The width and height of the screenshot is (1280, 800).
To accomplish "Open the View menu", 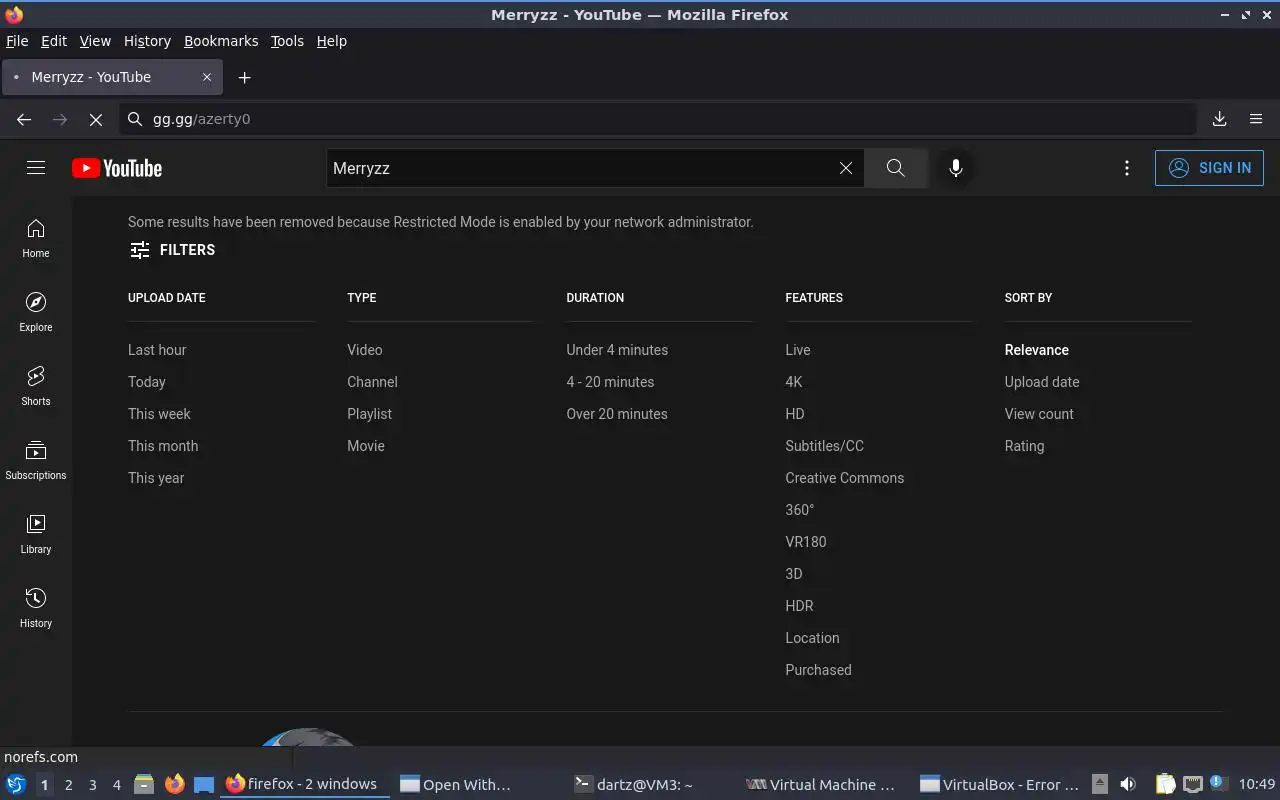I will pos(95,41).
